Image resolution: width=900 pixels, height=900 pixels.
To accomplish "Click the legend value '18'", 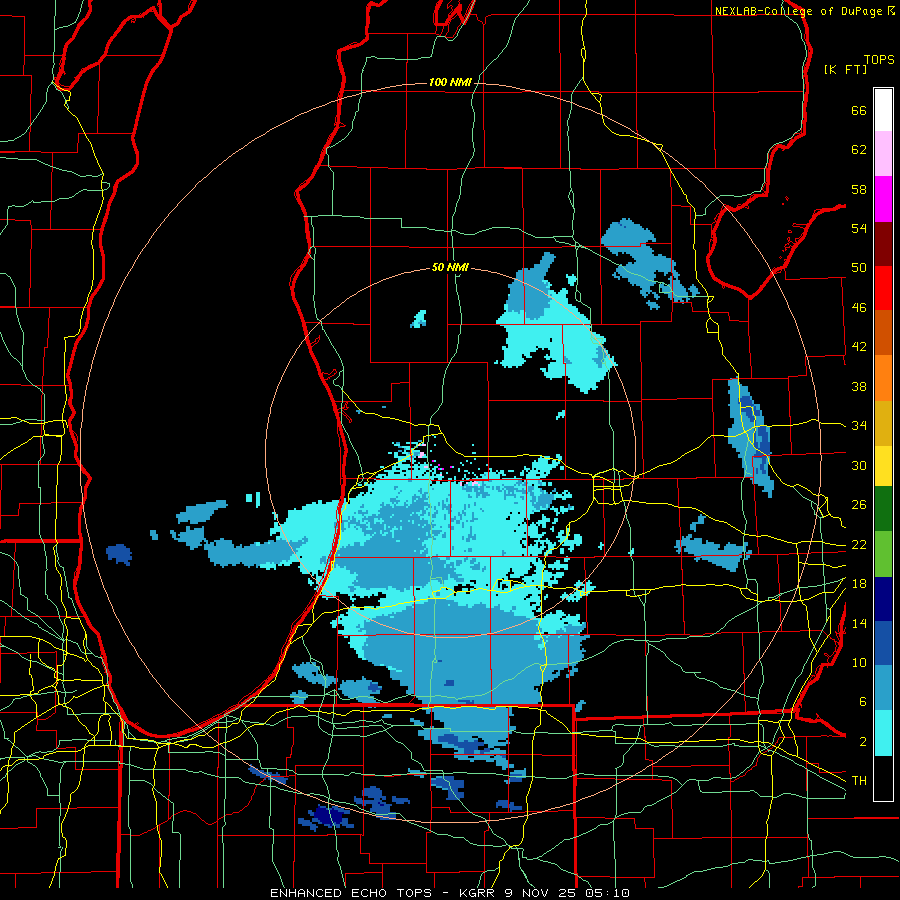I will pyautogui.click(x=859, y=584).
